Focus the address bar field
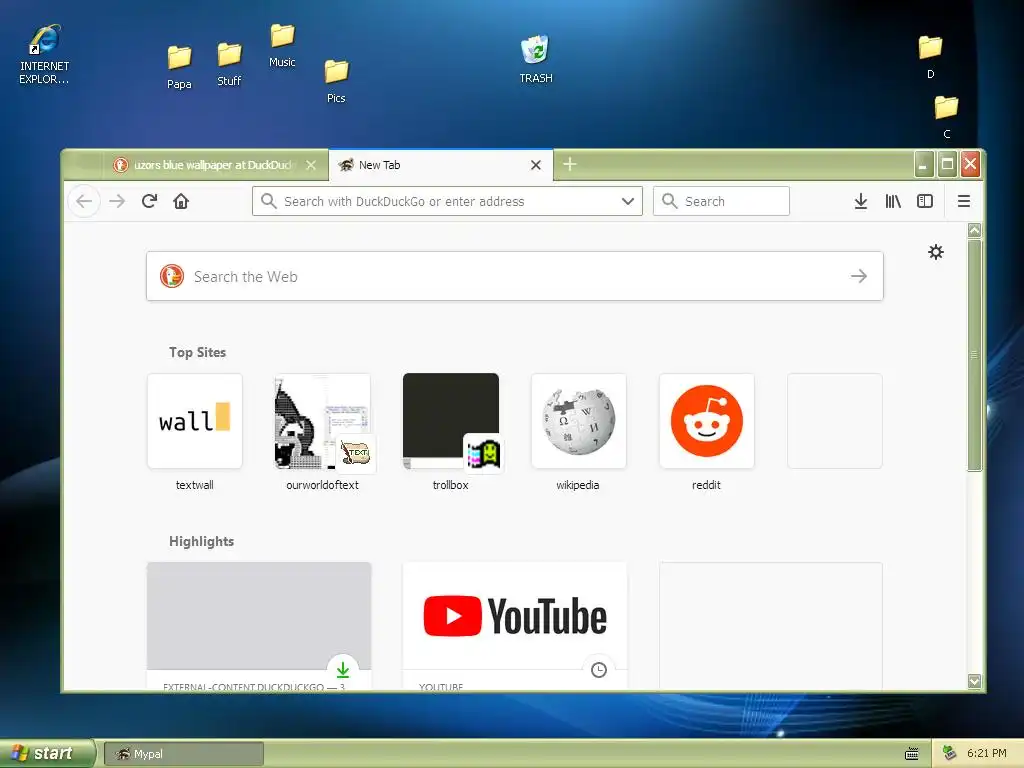The width and height of the screenshot is (1024, 768). pyautogui.click(x=447, y=201)
